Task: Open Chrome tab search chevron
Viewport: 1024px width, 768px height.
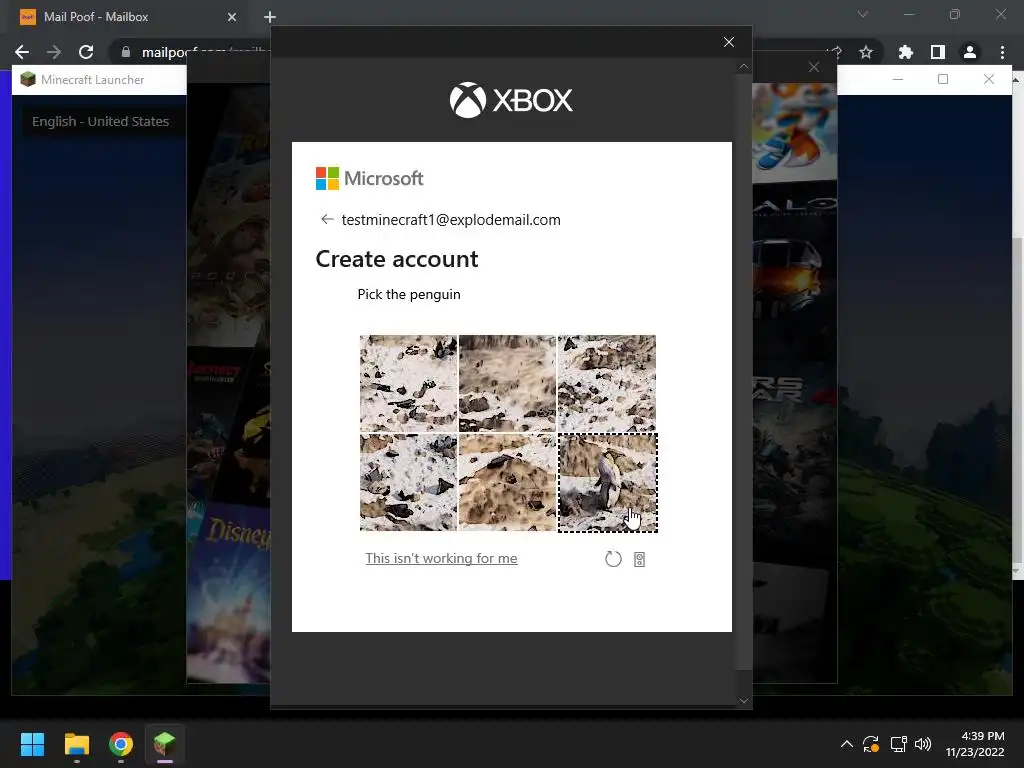Action: click(x=863, y=14)
